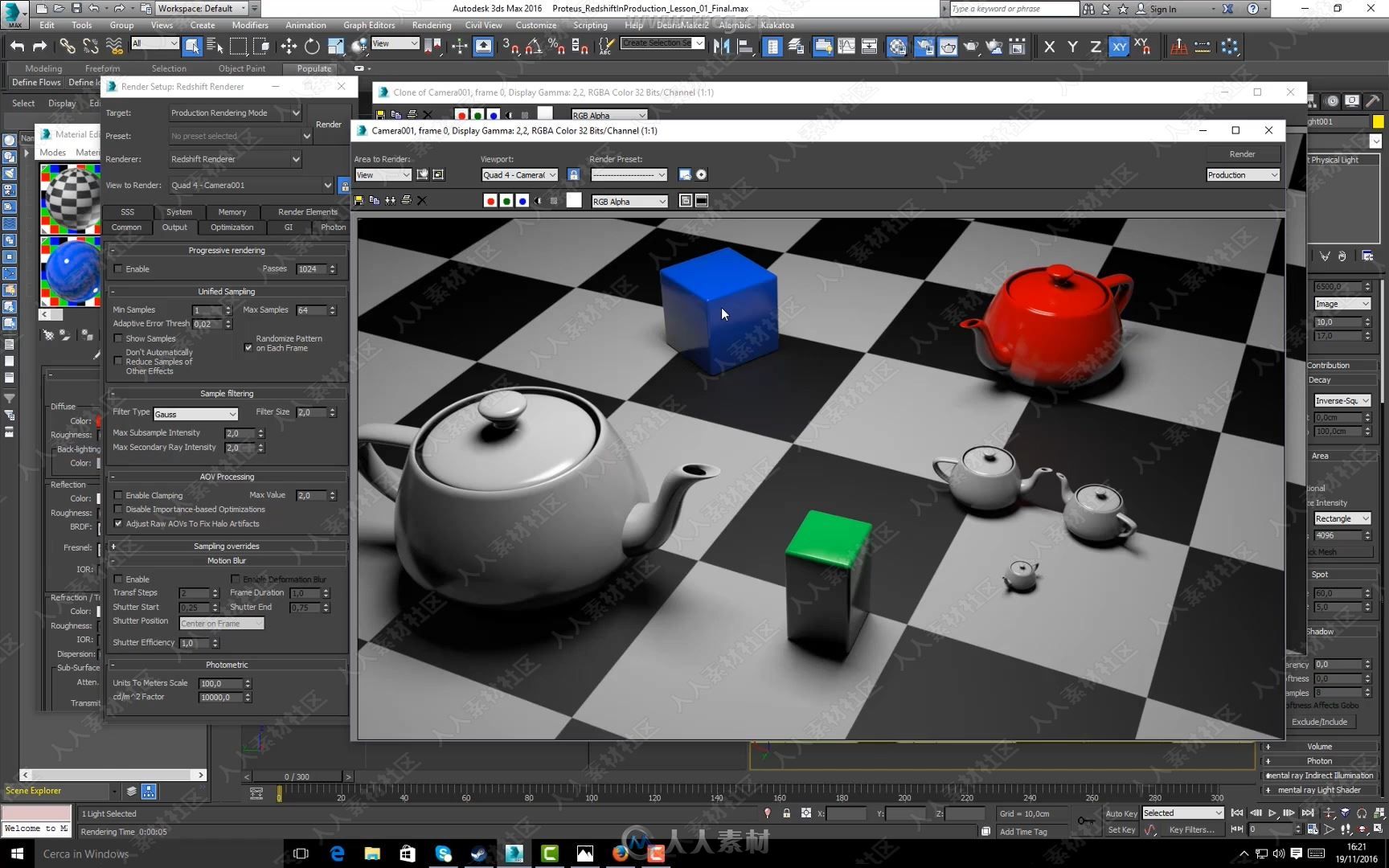Select the blue material sample sphere

(x=71, y=272)
